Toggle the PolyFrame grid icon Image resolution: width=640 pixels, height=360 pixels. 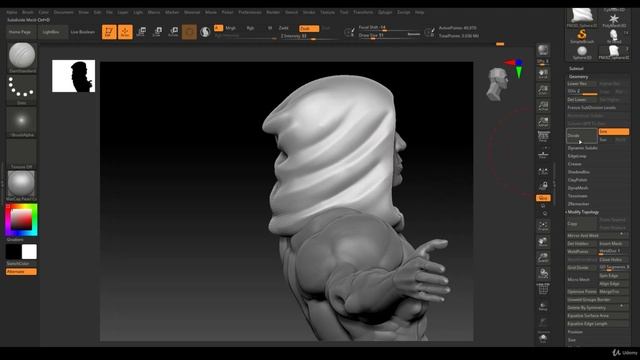[x=543, y=289]
